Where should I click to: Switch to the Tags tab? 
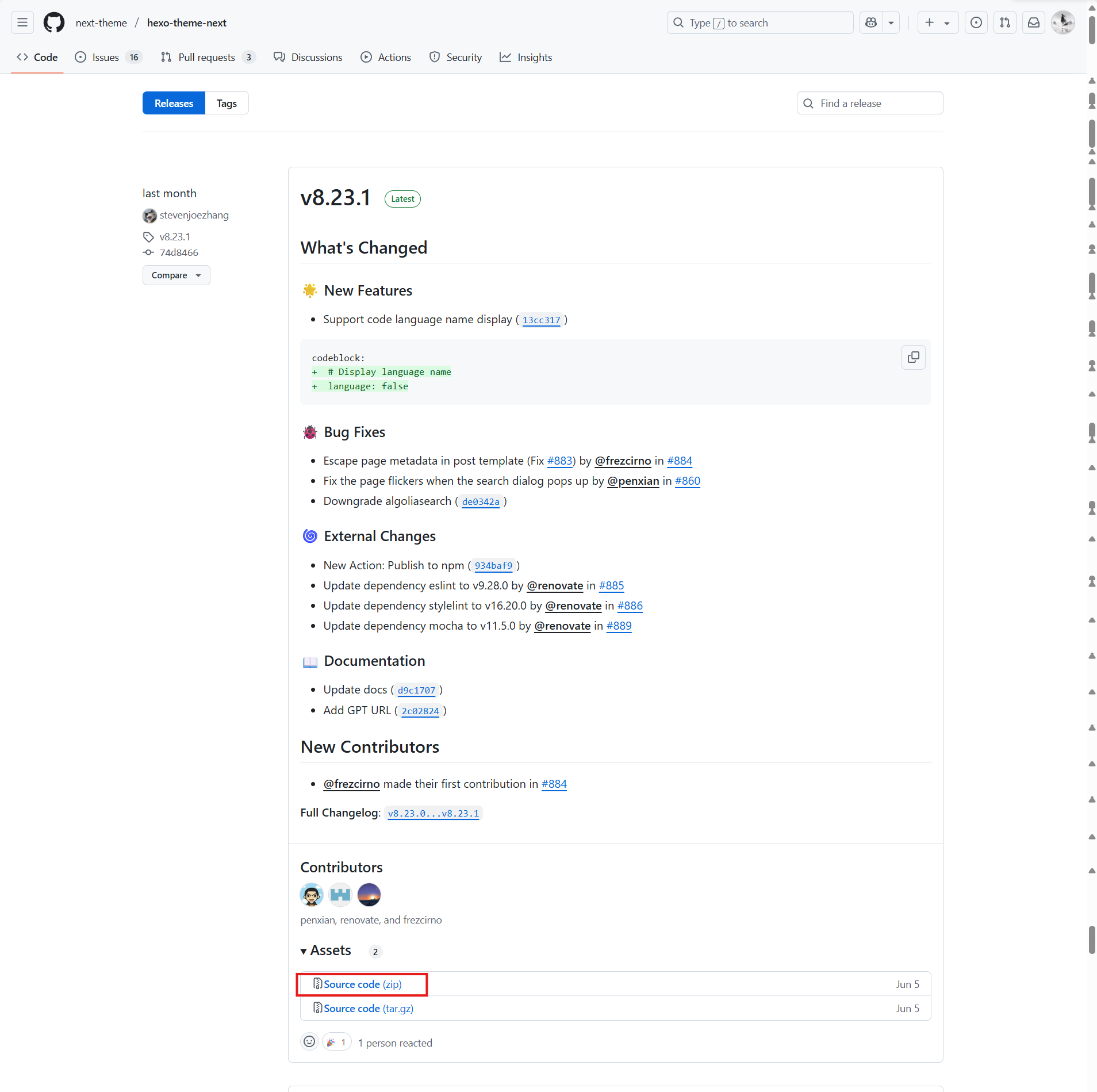[x=227, y=104]
